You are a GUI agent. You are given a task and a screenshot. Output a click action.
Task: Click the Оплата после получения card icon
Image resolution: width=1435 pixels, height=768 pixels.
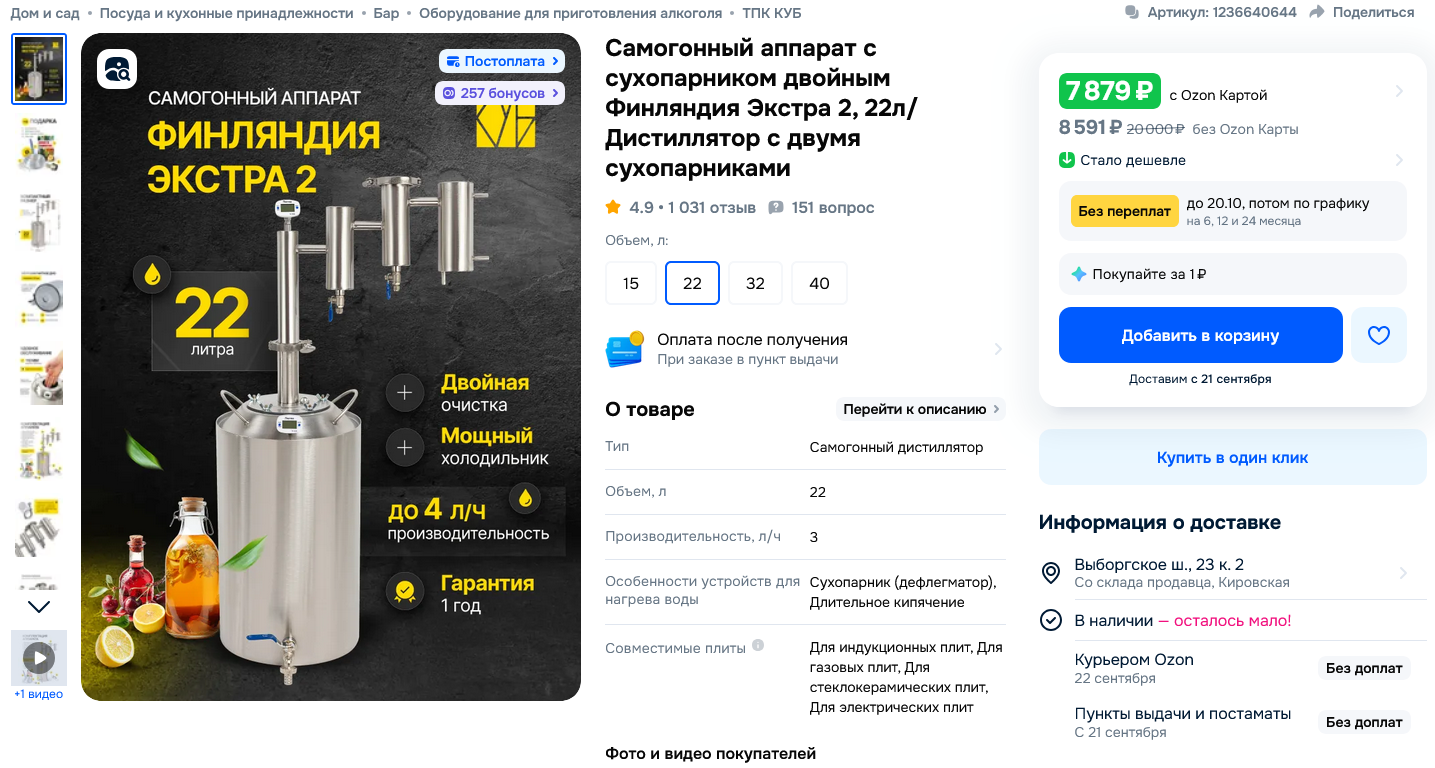tap(625, 349)
